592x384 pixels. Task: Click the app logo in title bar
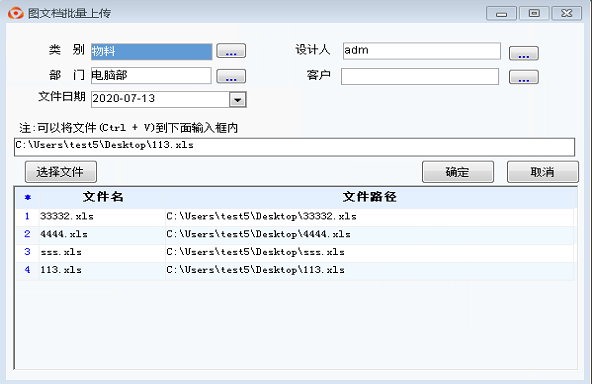[x=15, y=13]
